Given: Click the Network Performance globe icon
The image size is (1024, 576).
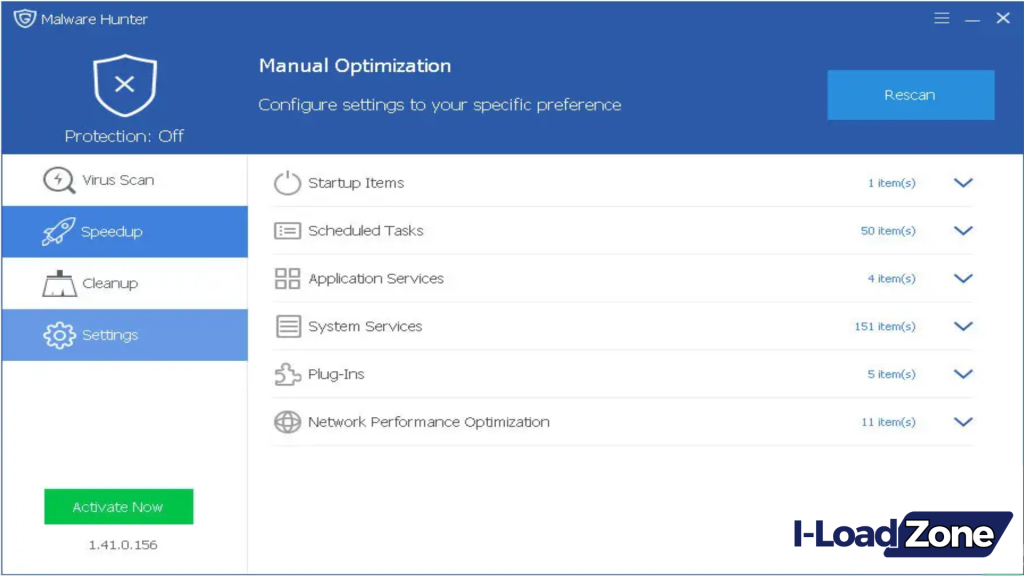Looking at the screenshot, I should click(x=287, y=422).
